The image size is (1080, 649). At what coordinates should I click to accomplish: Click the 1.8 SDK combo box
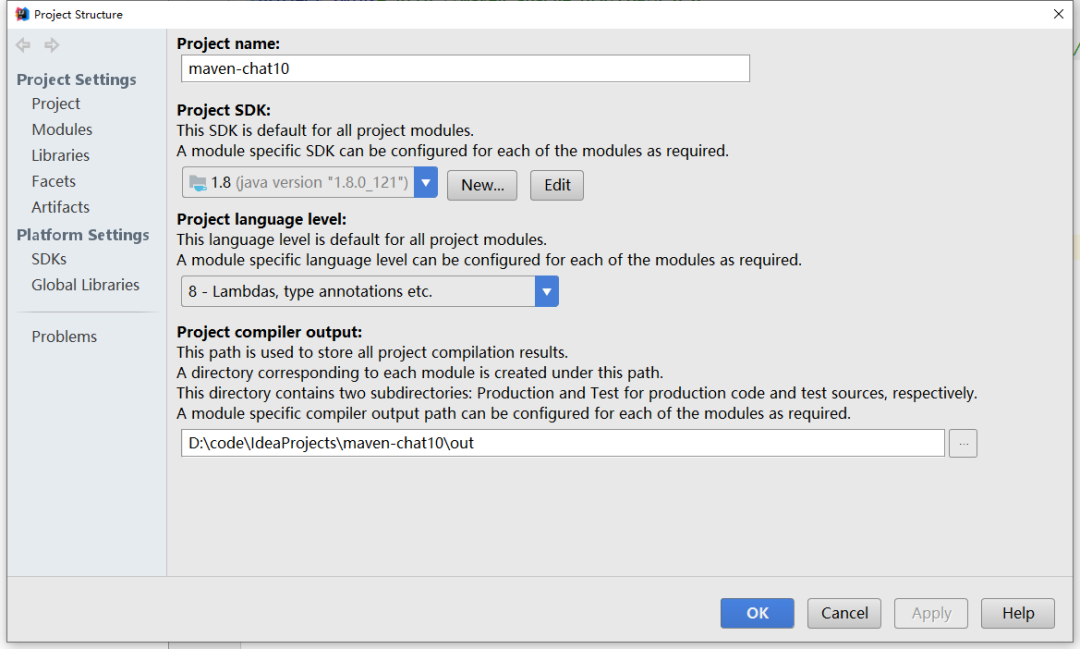pyautogui.click(x=298, y=183)
